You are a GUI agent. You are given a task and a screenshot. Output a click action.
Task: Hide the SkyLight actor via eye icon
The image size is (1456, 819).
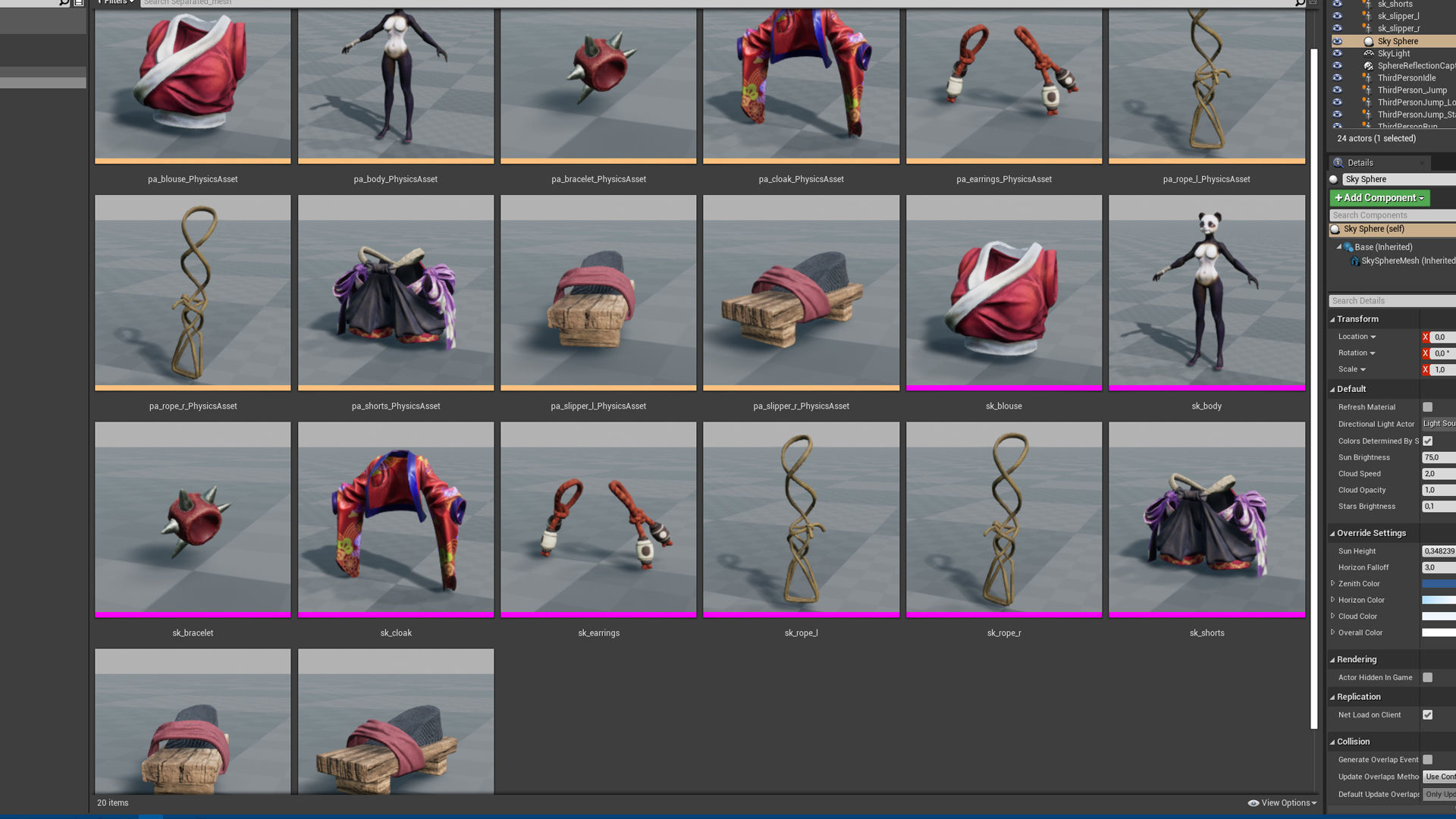(1337, 54)
